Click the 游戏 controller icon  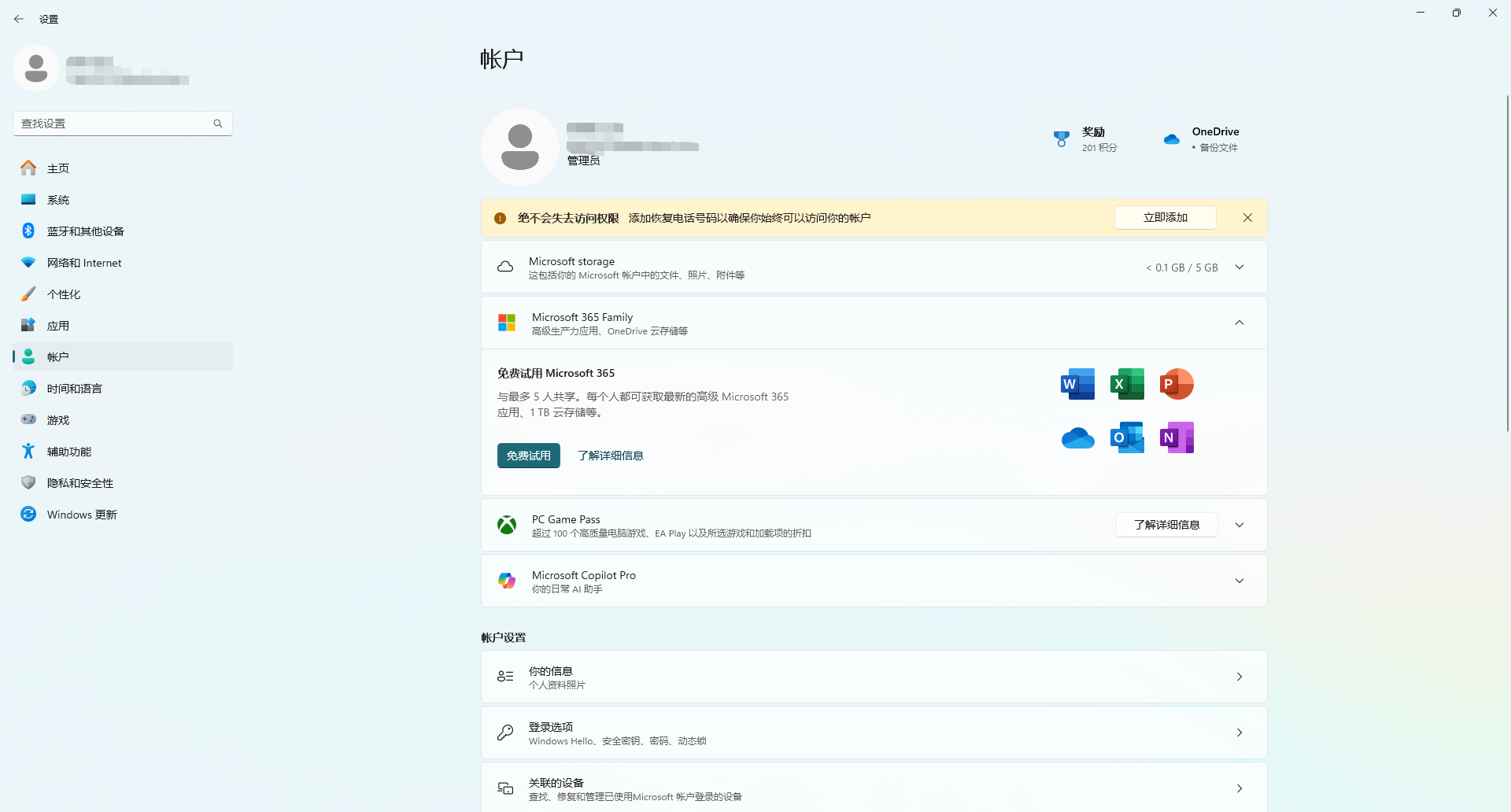pyautogui.click(x=28, y=419)
